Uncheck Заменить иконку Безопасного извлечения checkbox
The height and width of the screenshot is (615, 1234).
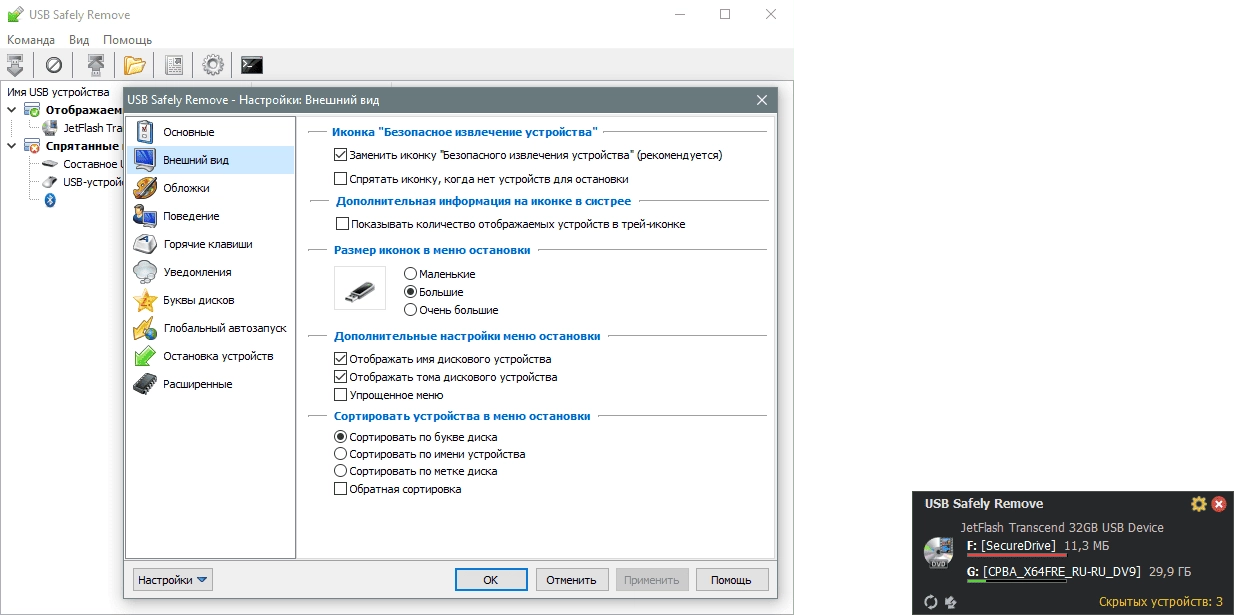(x=341, y=155)
